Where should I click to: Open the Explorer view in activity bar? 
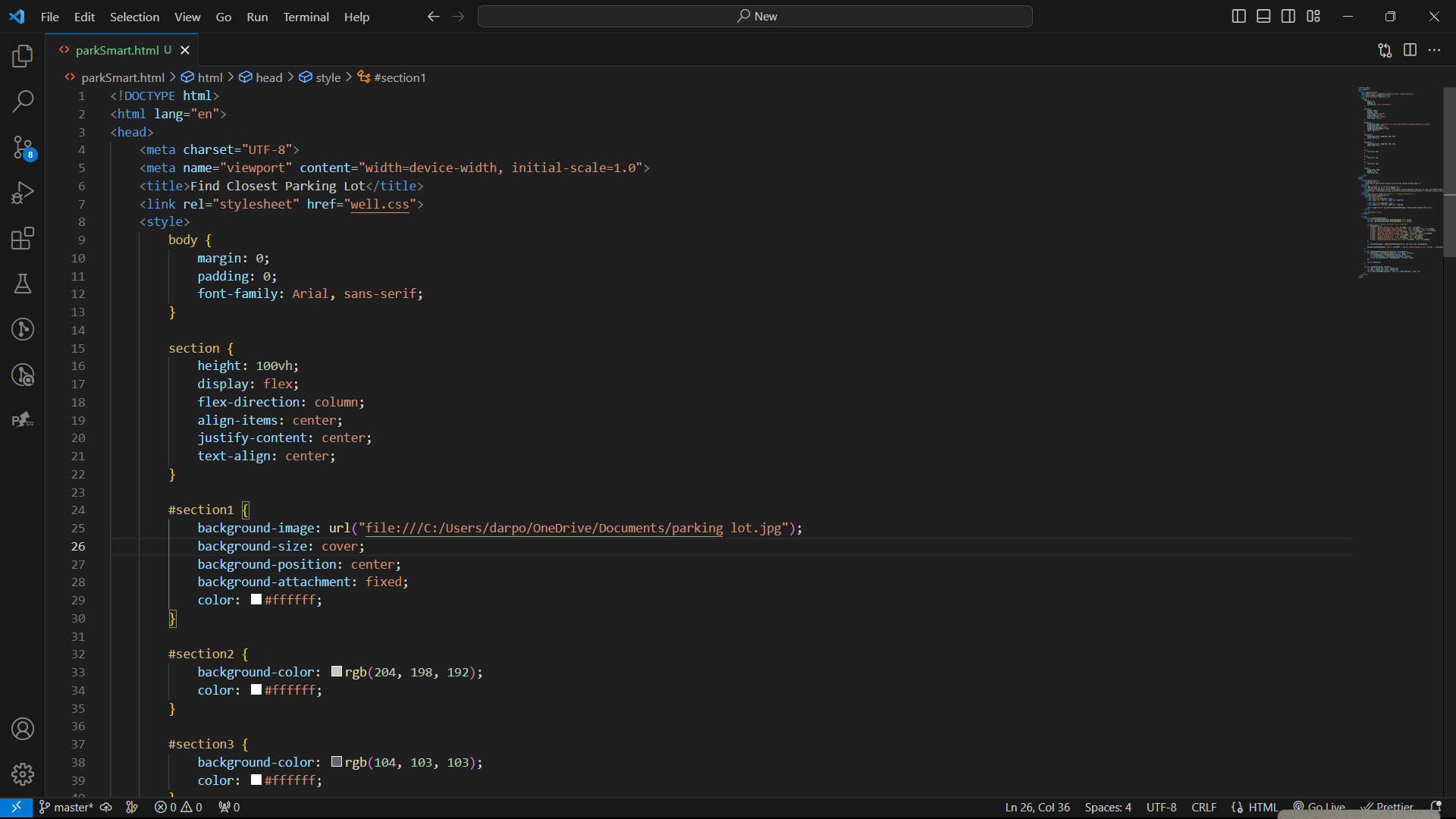pyautogui.click(x=23, y=55)
